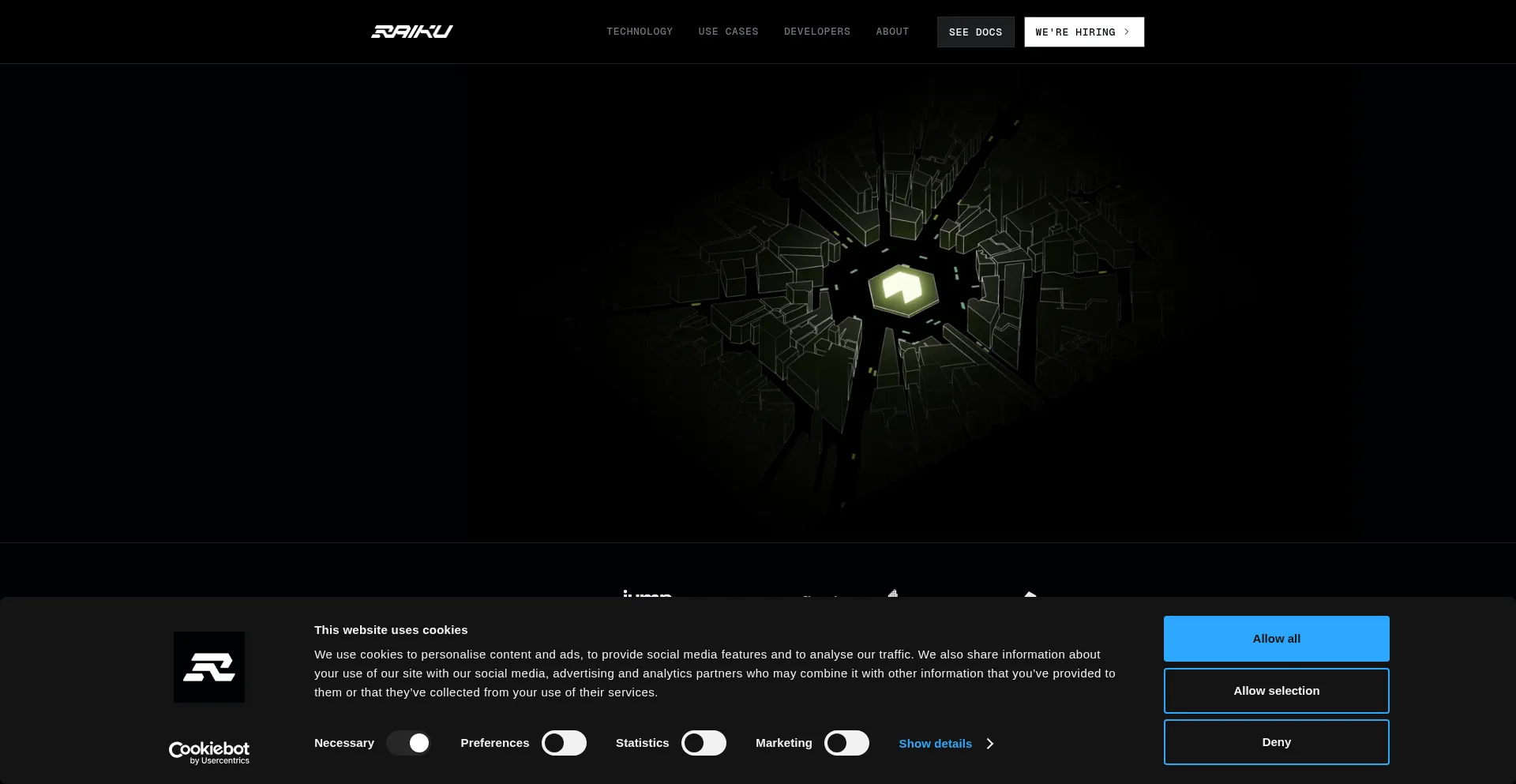Screen dimensions: 1516x784
Task: Click the chevron beside Show details
Action: [990, 744]
